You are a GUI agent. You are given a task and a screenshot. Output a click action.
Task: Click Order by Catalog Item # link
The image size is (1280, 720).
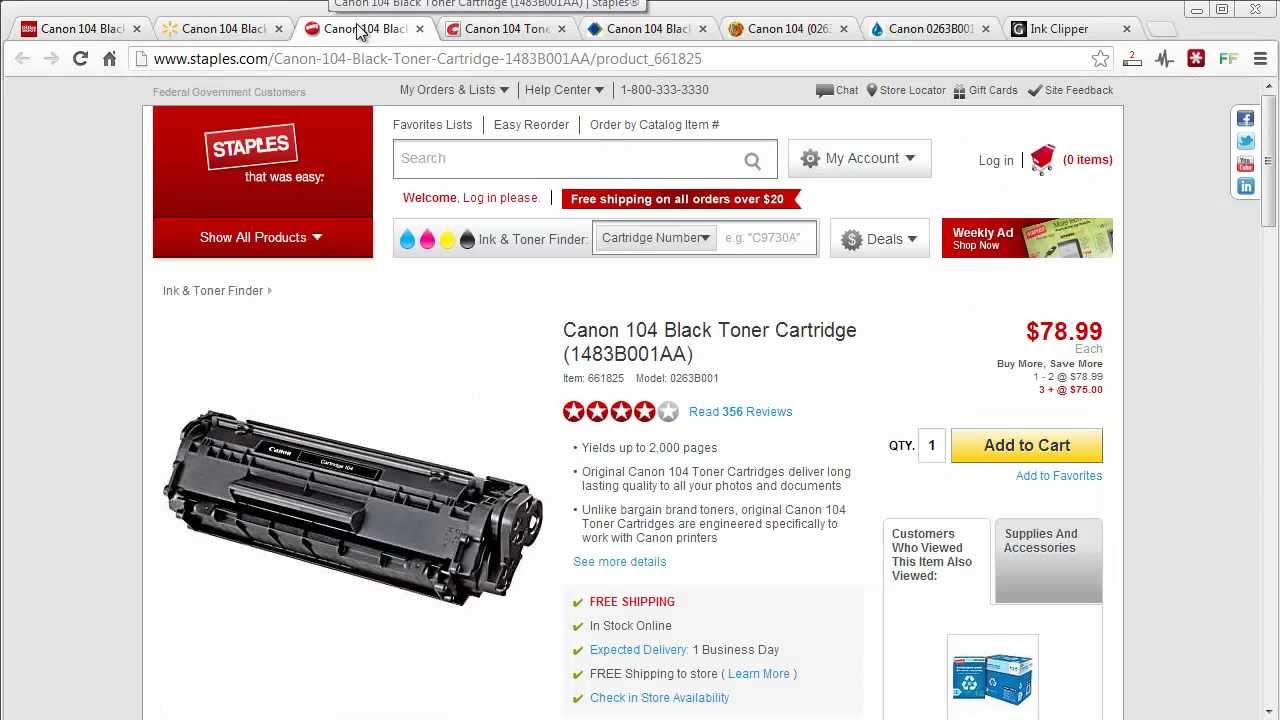click(x=654, y=125)
